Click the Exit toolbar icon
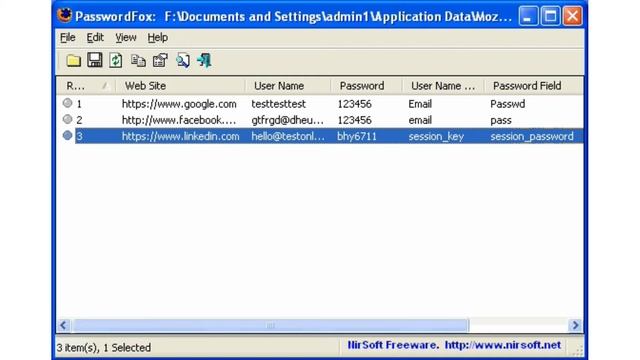Screen dimensions: 640x360 (x=204, y=61)
